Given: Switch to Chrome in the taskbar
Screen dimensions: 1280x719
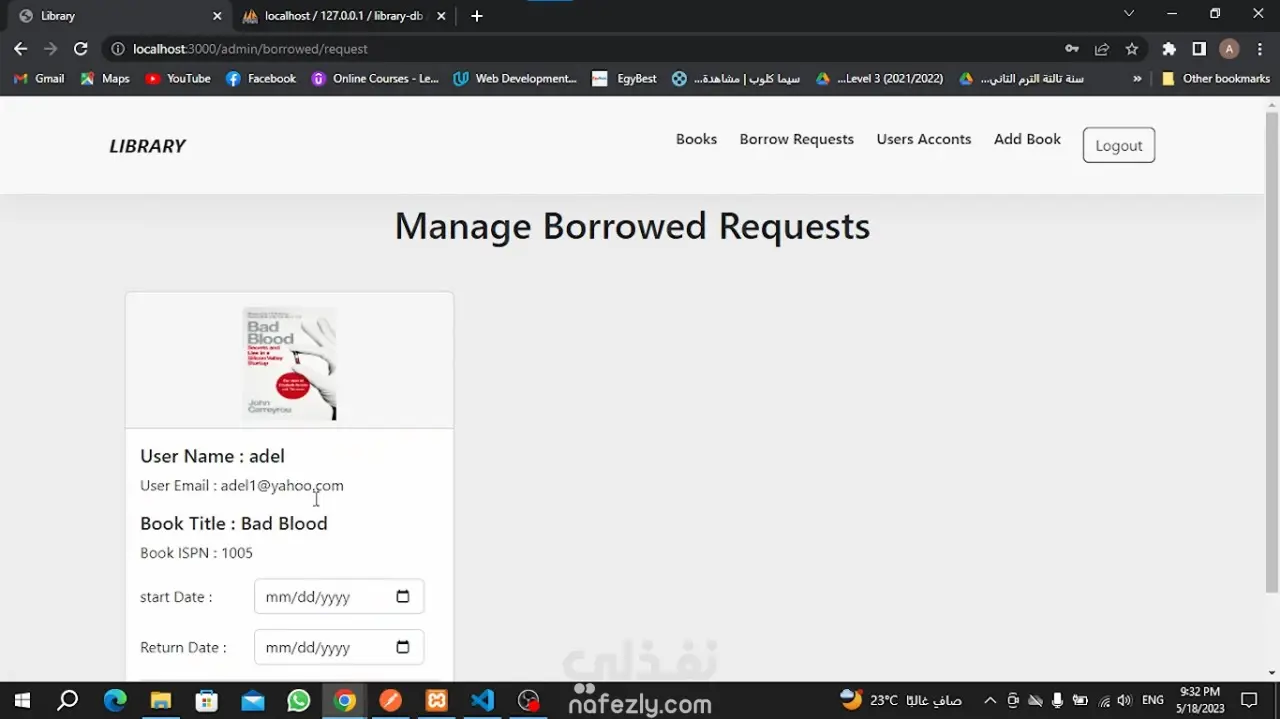Looking at the screenshot, I should click(345, 700).
